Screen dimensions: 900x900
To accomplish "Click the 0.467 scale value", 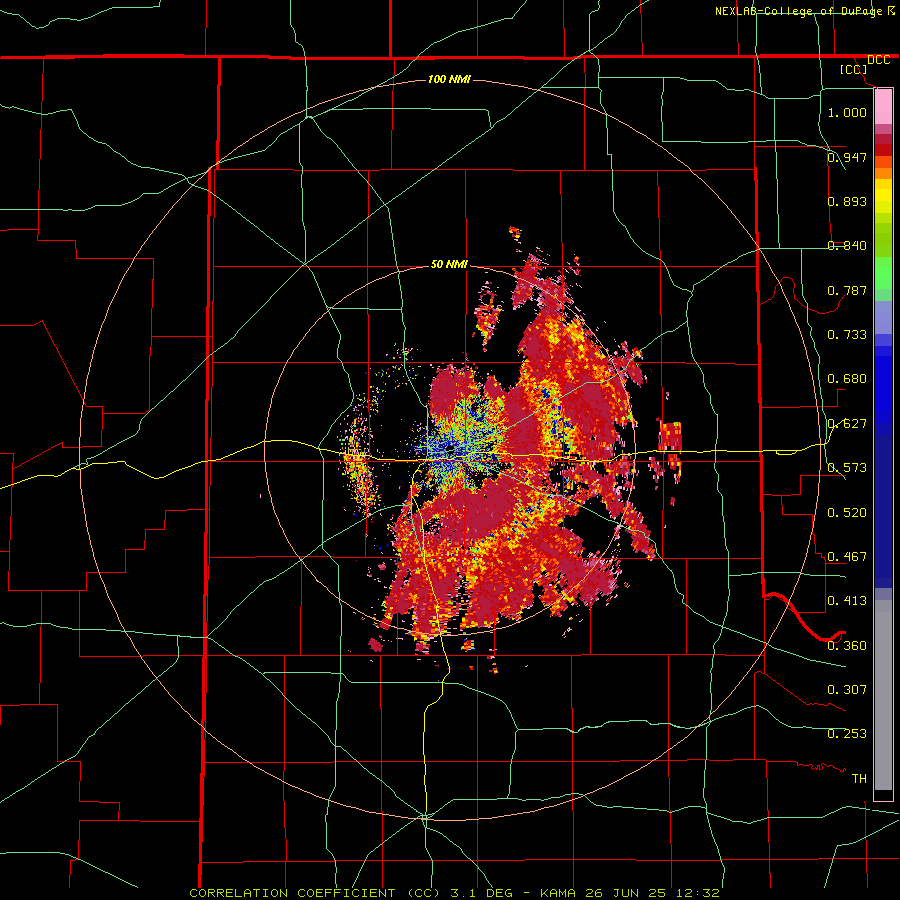I will [847, 556].
